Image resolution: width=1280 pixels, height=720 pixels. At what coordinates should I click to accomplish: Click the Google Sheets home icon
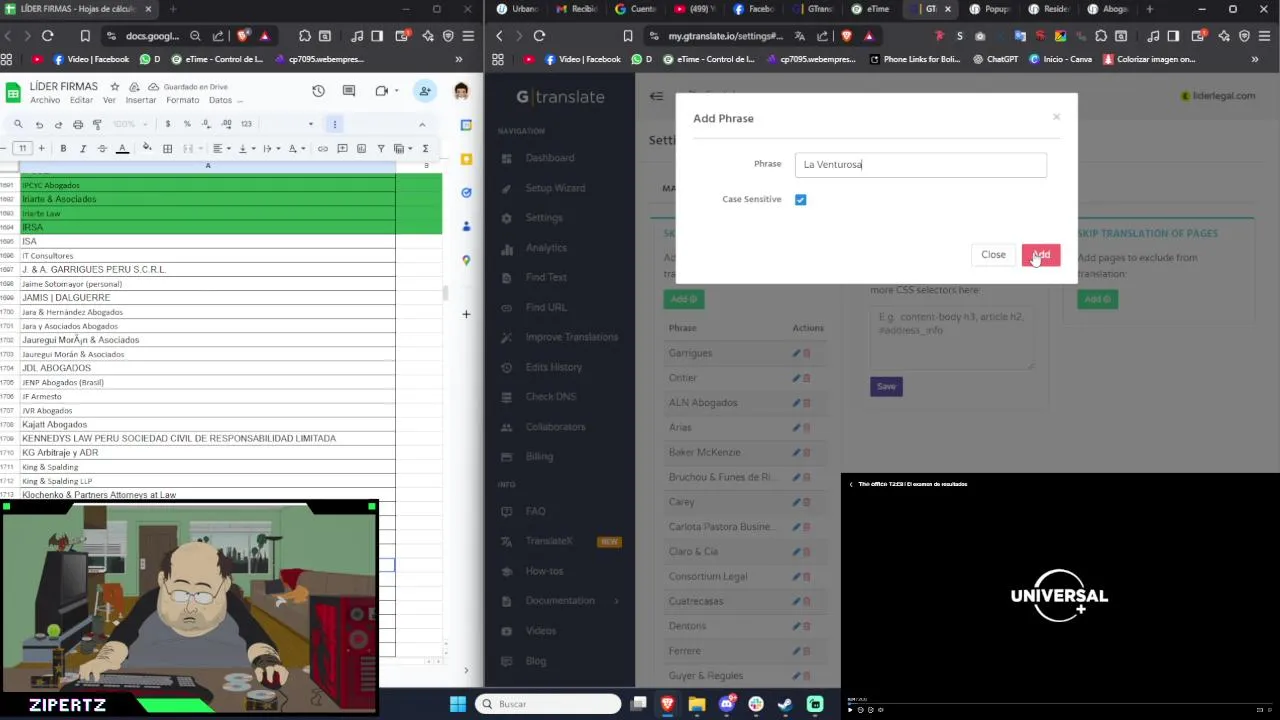pos(13,93)
